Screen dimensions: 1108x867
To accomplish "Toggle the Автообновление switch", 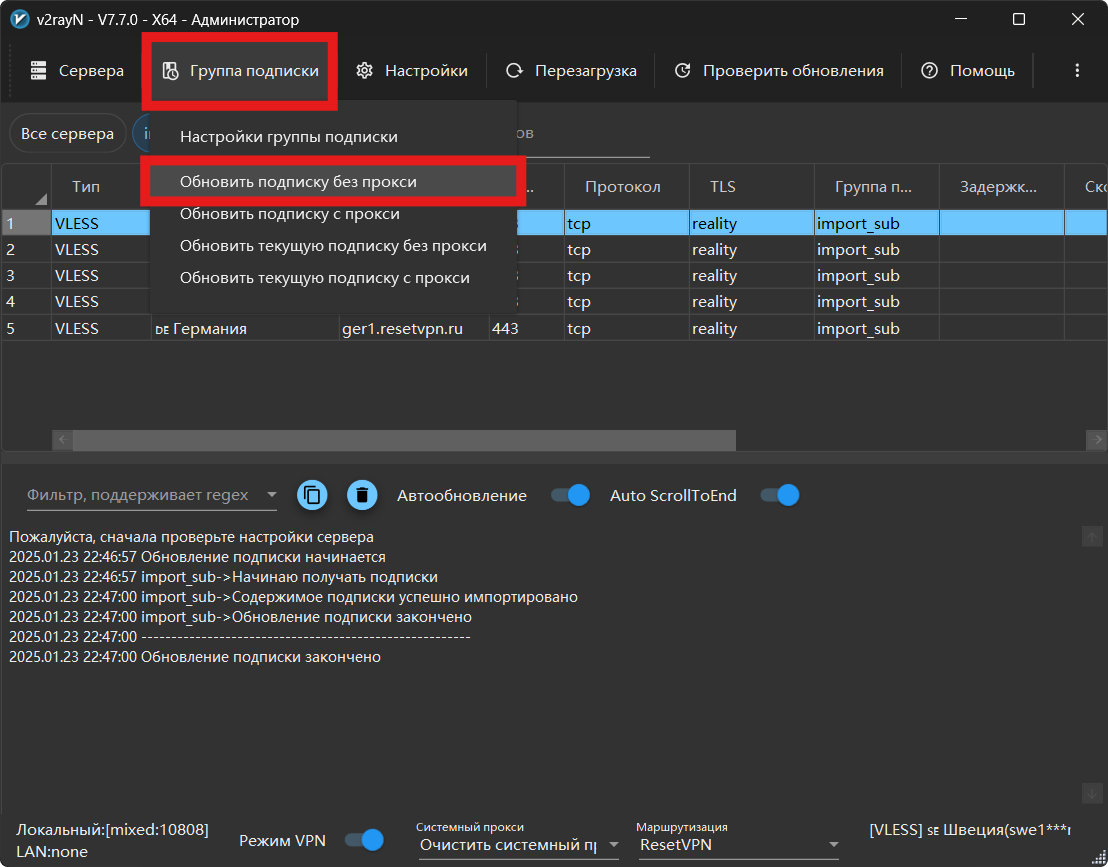I will point(570,495).
